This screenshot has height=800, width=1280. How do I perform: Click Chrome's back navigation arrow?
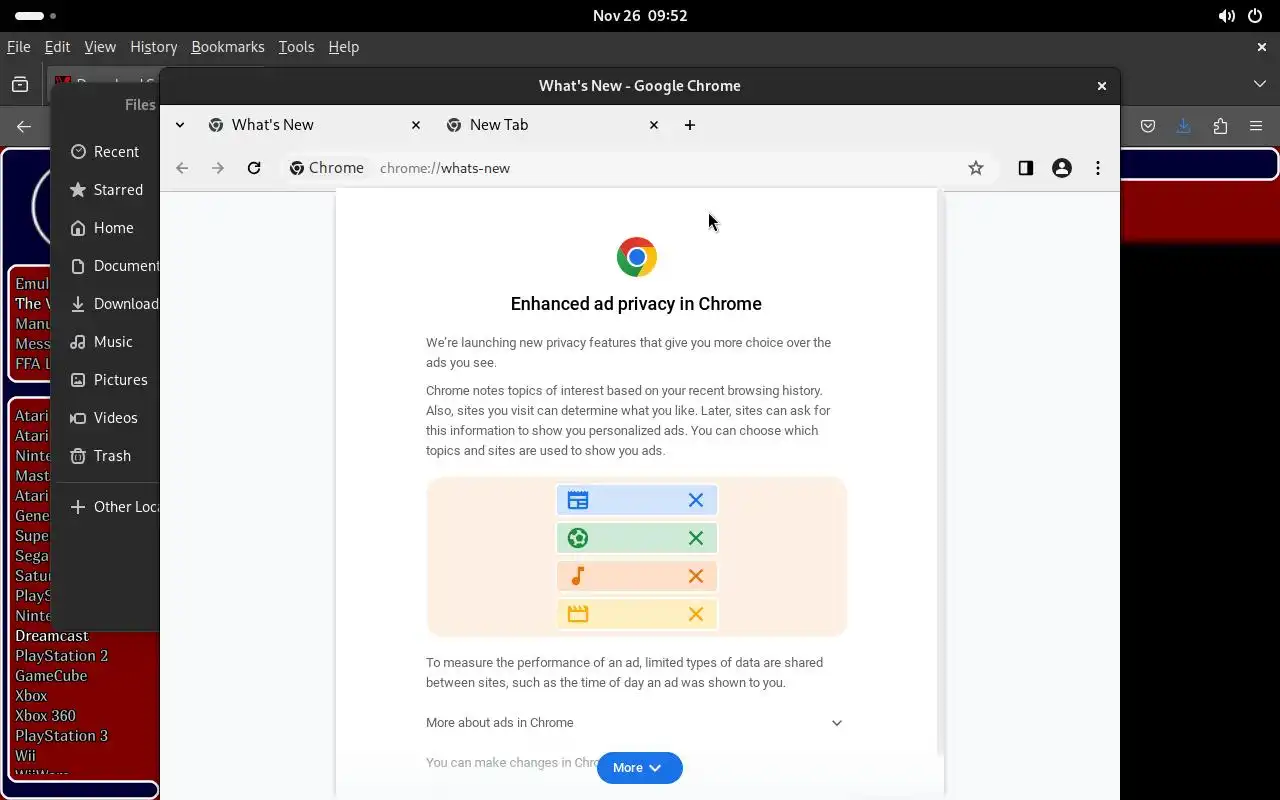click(182, 168)
